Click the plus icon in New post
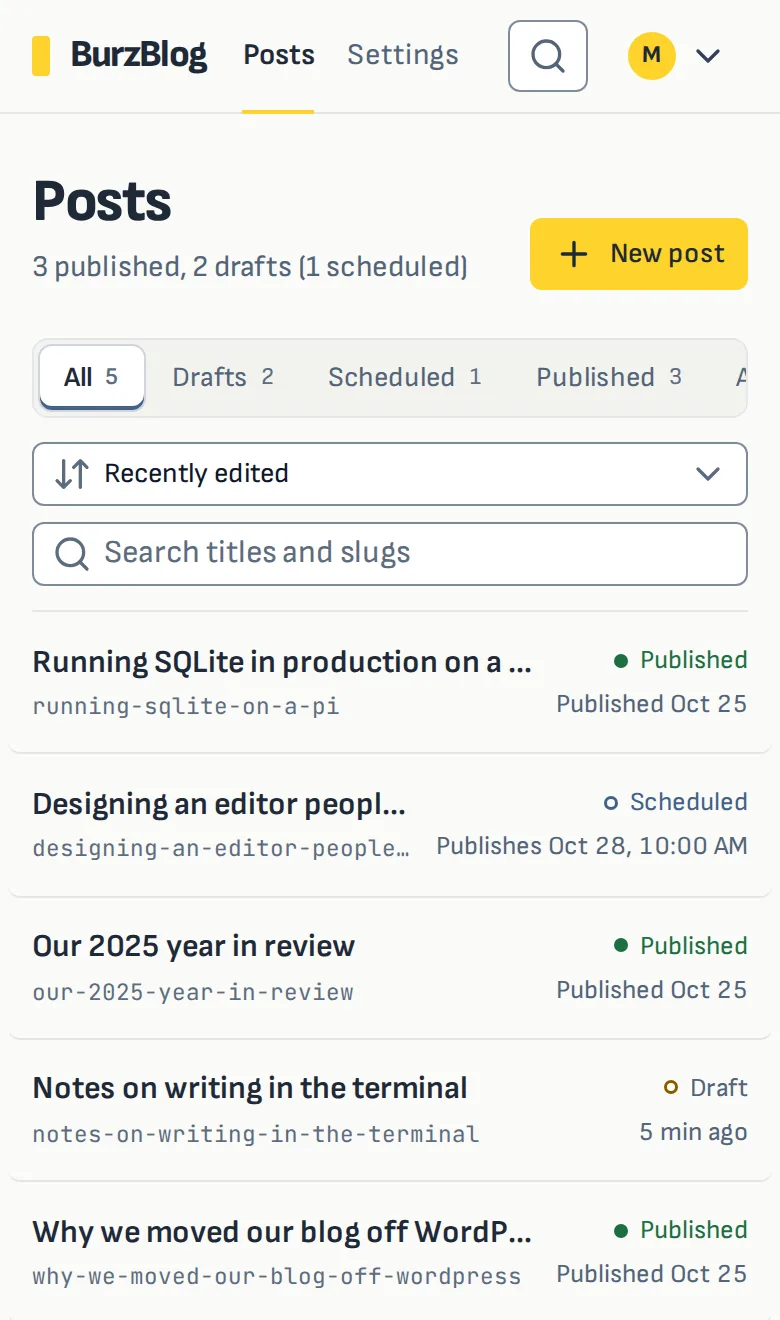The width and height of the screenshot is (780, 1320). click(x=574, y=254)
